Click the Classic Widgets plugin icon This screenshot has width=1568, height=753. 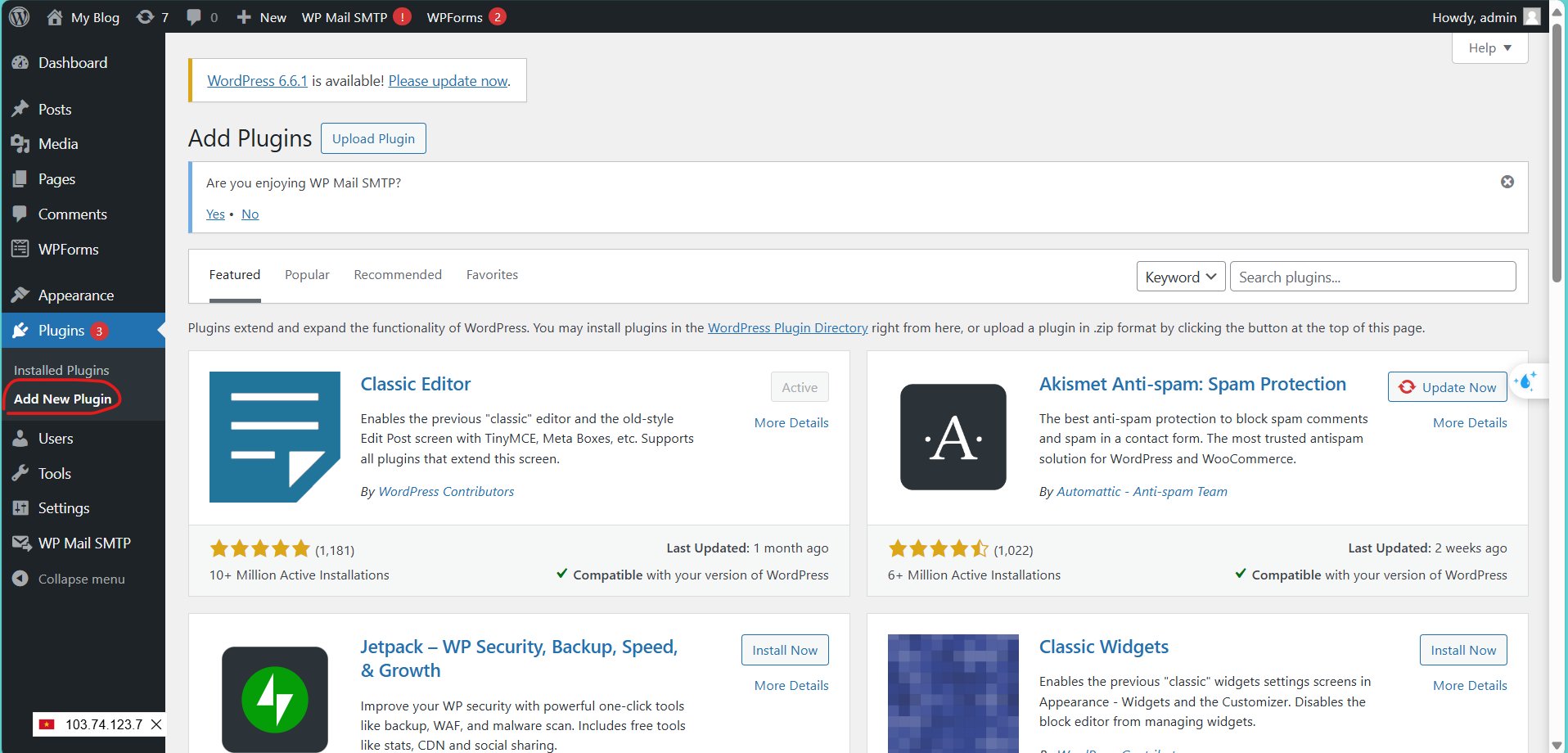coord(953,694)
